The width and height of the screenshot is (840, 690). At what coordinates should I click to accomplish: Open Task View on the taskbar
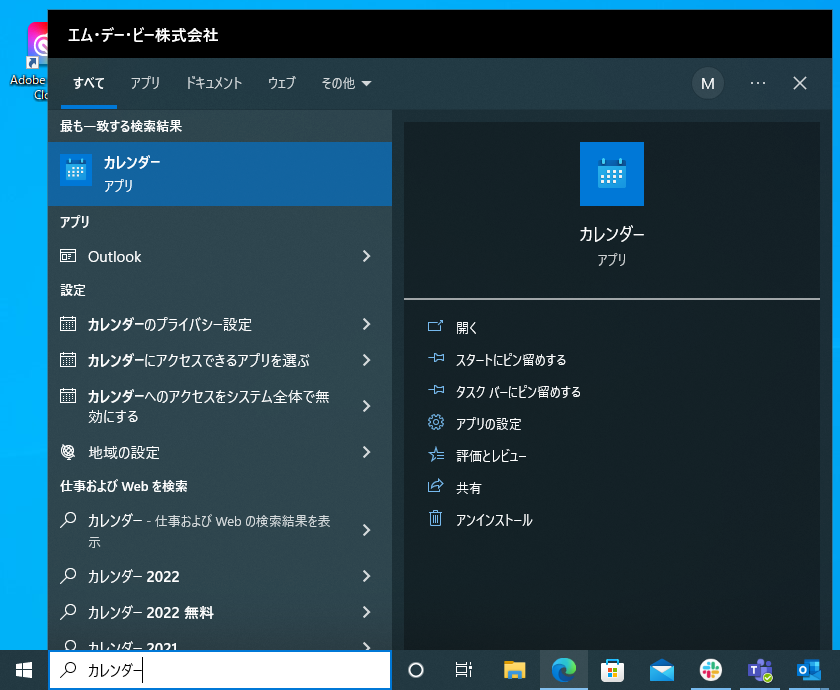pos(463,670)
